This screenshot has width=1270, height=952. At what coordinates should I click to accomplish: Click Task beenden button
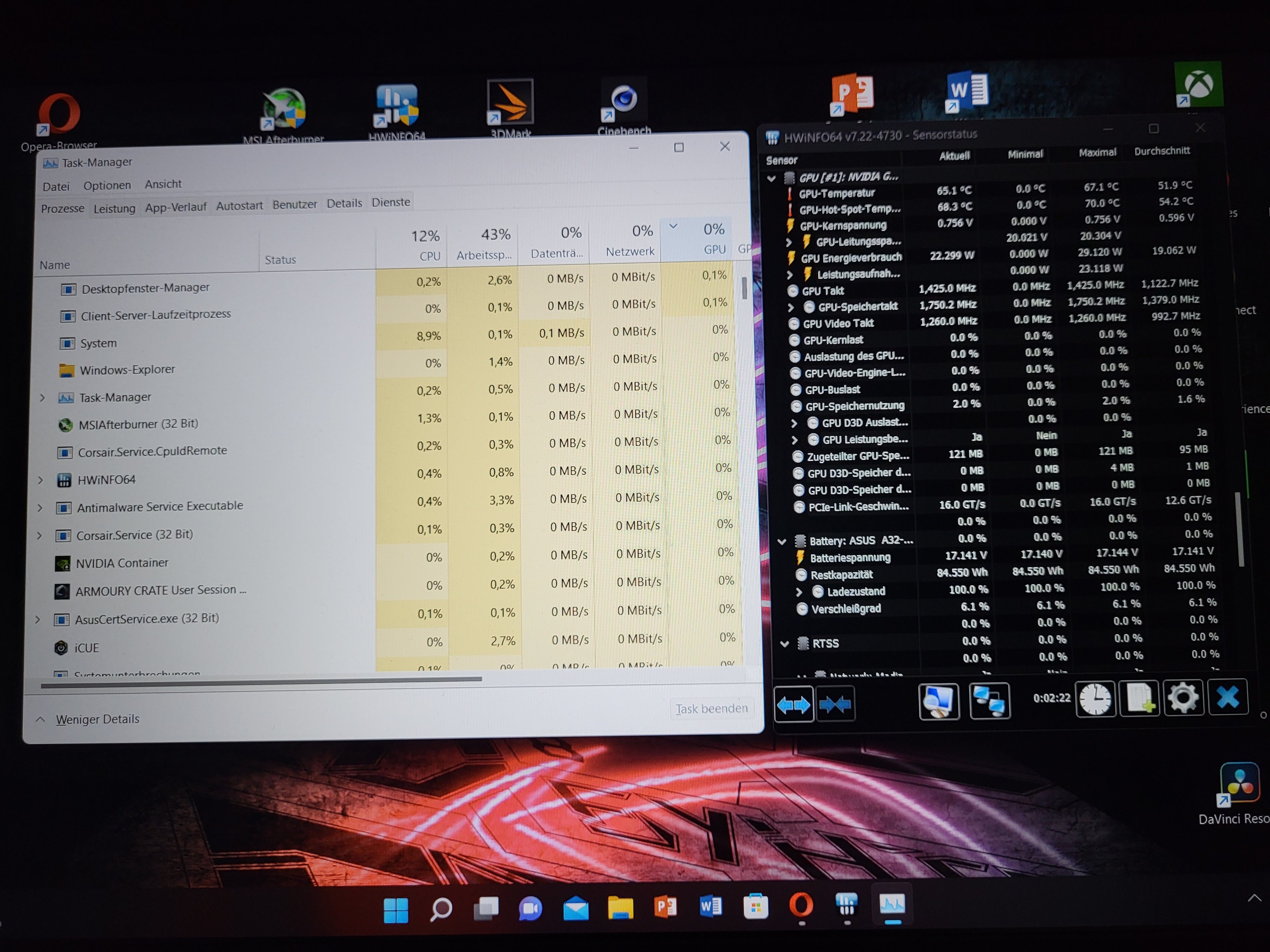[x=711, y=709]
